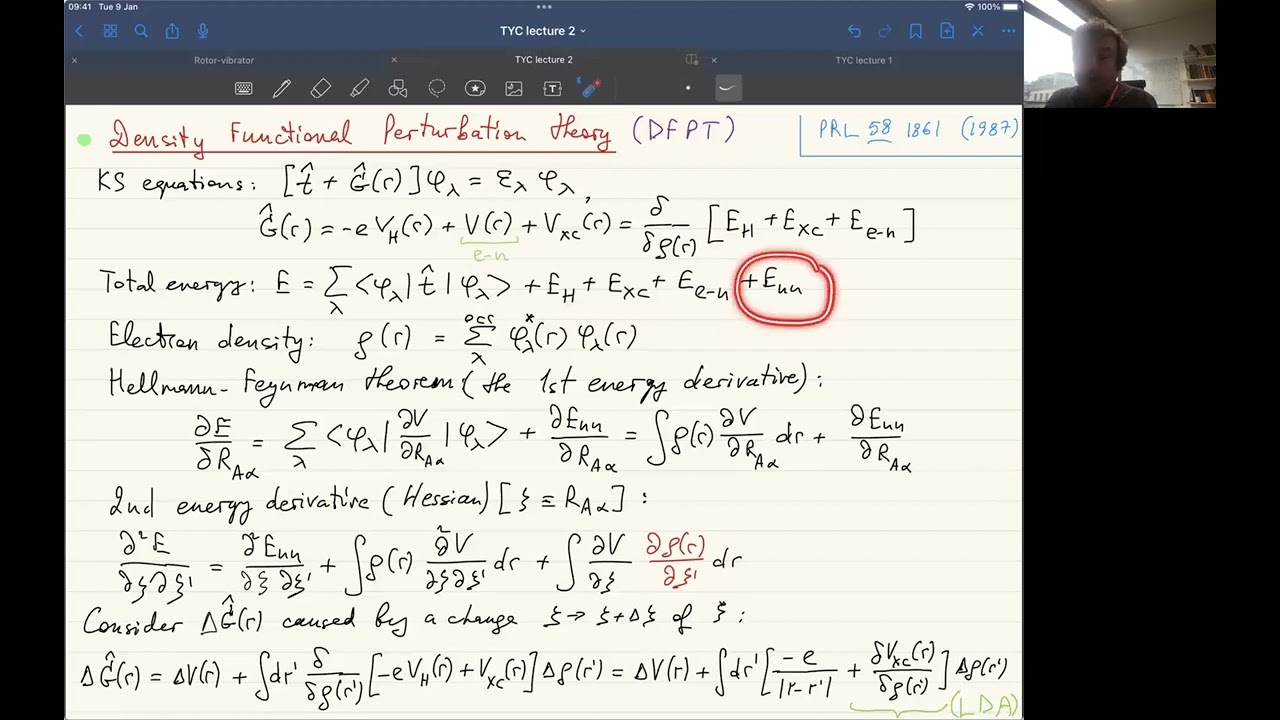Open the search magnifier

tap(141, 31)
